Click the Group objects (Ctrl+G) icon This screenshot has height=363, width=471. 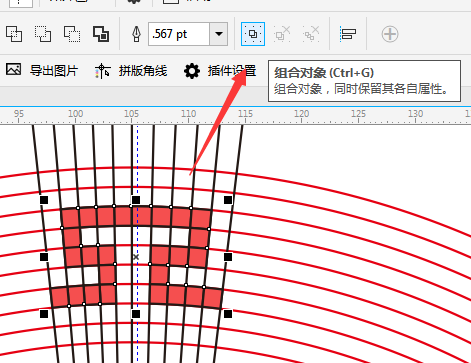pyautogui.click(x=253, y=34)
